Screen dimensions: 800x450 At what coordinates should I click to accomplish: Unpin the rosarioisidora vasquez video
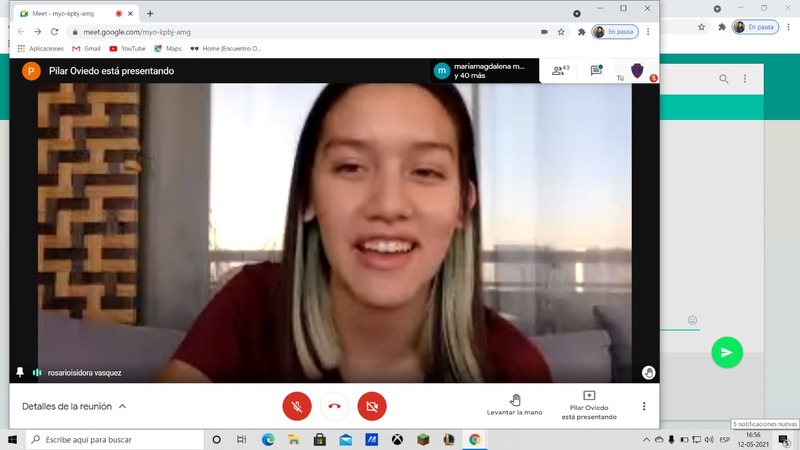(19, 372)
